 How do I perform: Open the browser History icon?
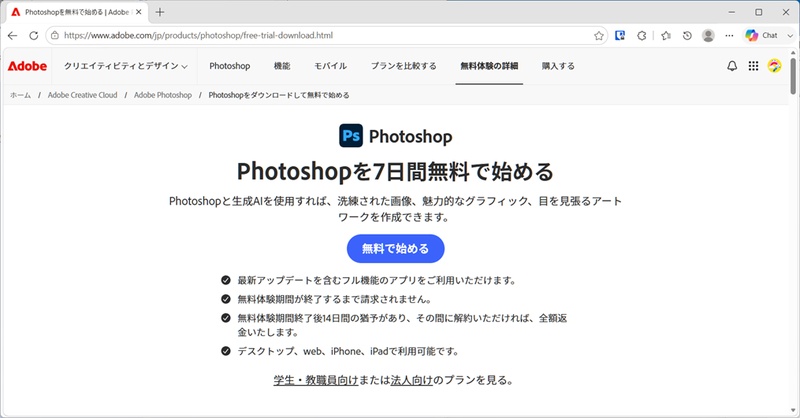[x=687, y=36]
